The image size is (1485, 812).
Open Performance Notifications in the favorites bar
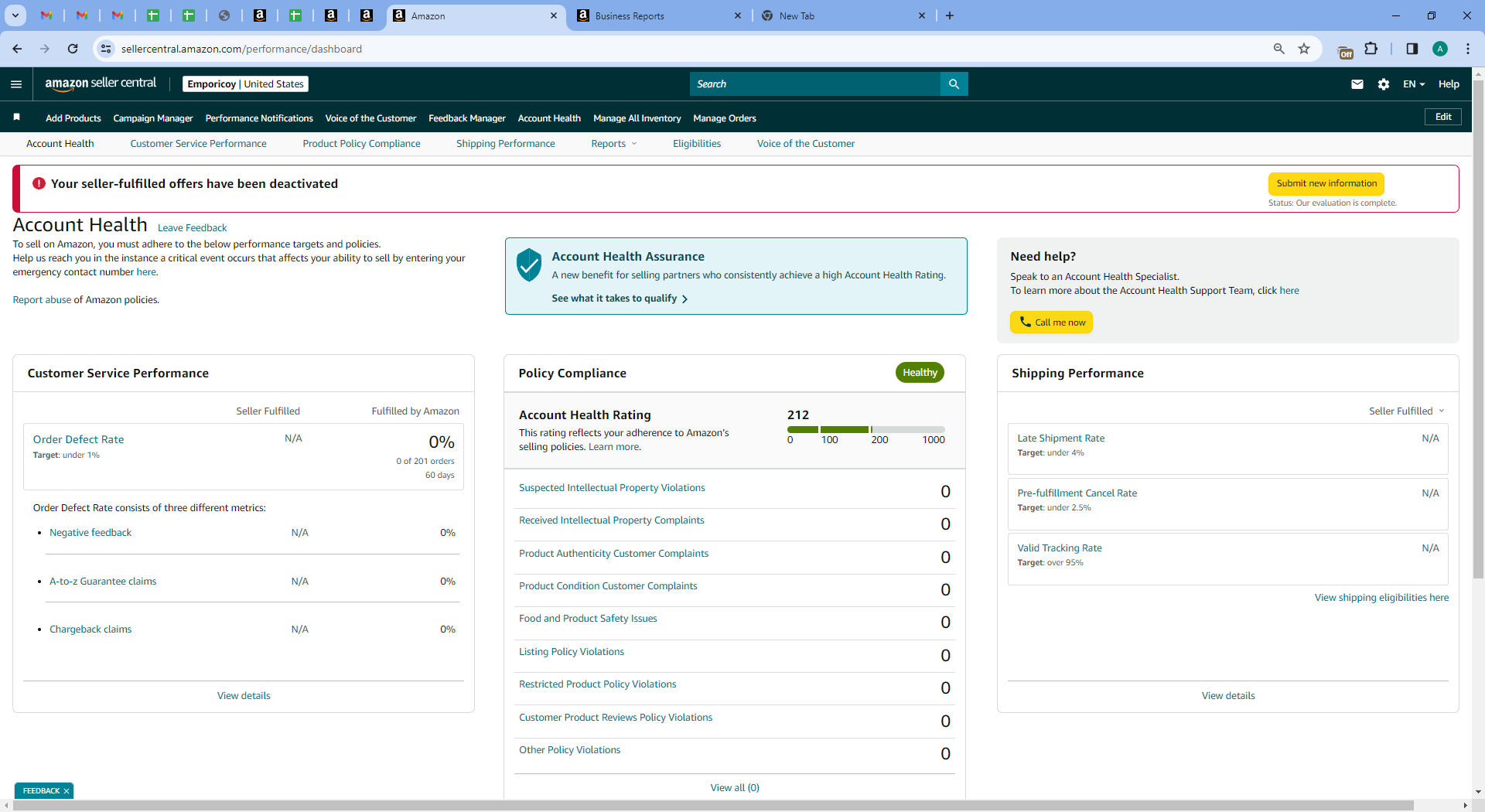(259, 118)
